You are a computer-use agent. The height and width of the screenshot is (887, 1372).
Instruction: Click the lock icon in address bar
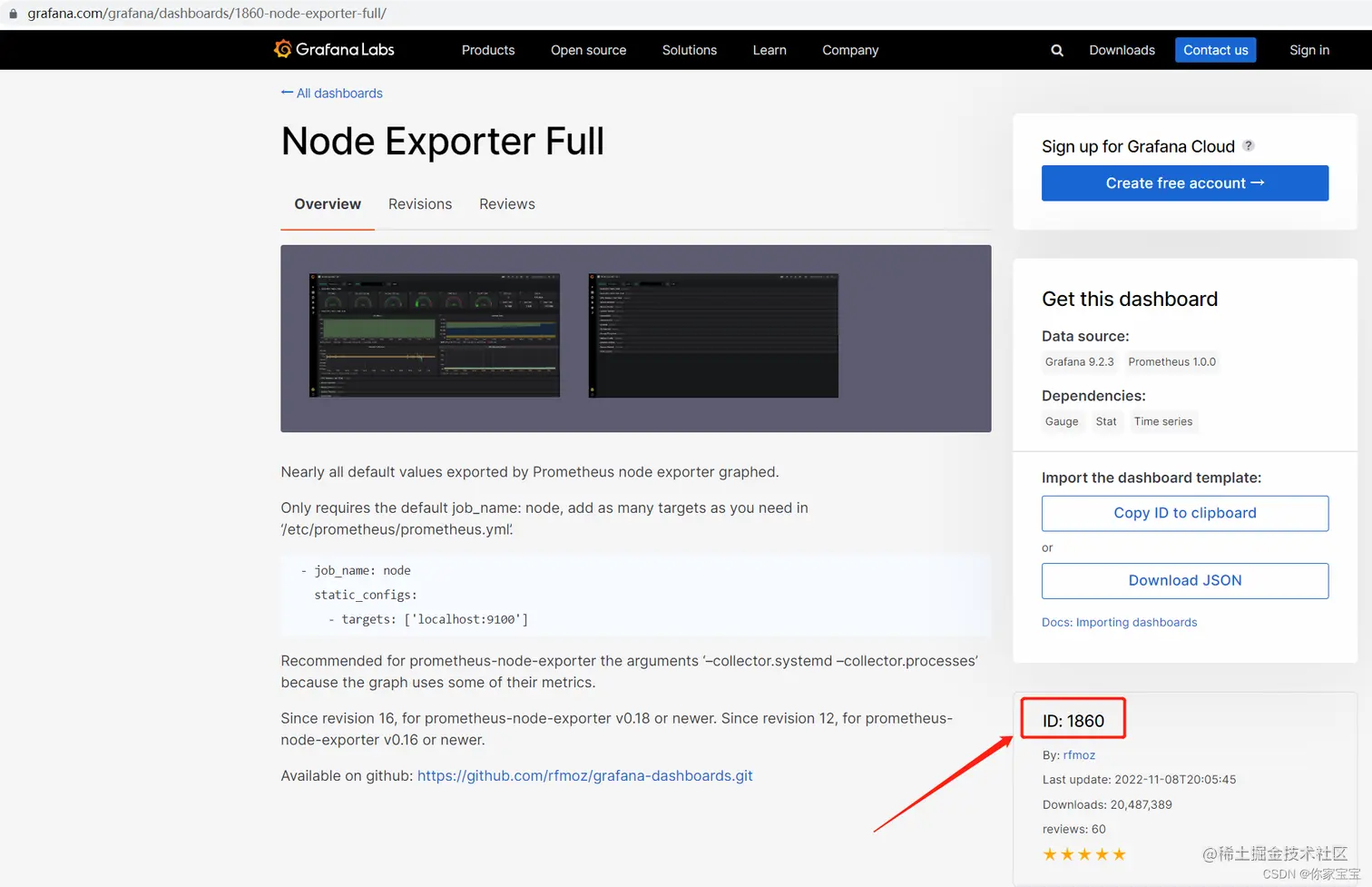[13, 14]
